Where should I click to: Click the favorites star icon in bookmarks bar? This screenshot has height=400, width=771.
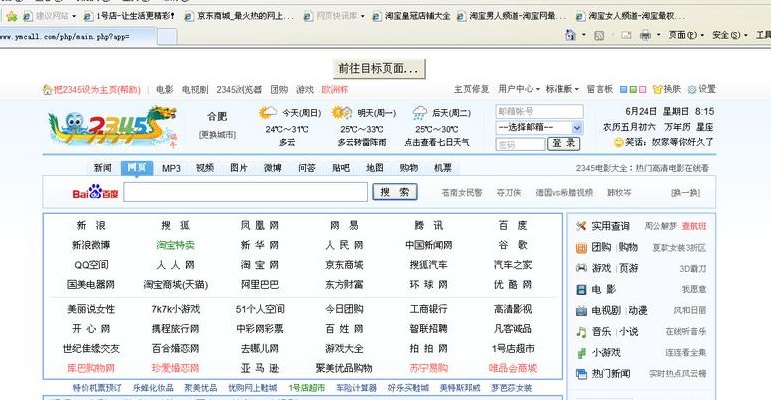[x=12, y=16]
